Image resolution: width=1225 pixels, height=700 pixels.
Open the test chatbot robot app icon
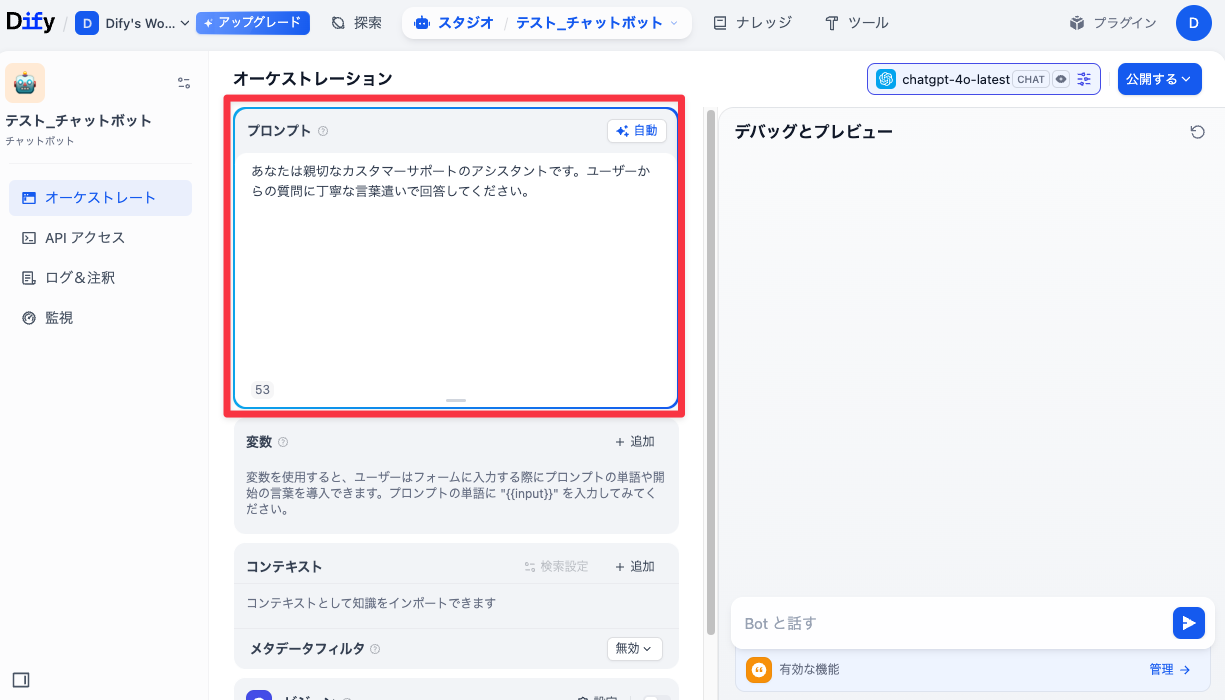point(25,83)
